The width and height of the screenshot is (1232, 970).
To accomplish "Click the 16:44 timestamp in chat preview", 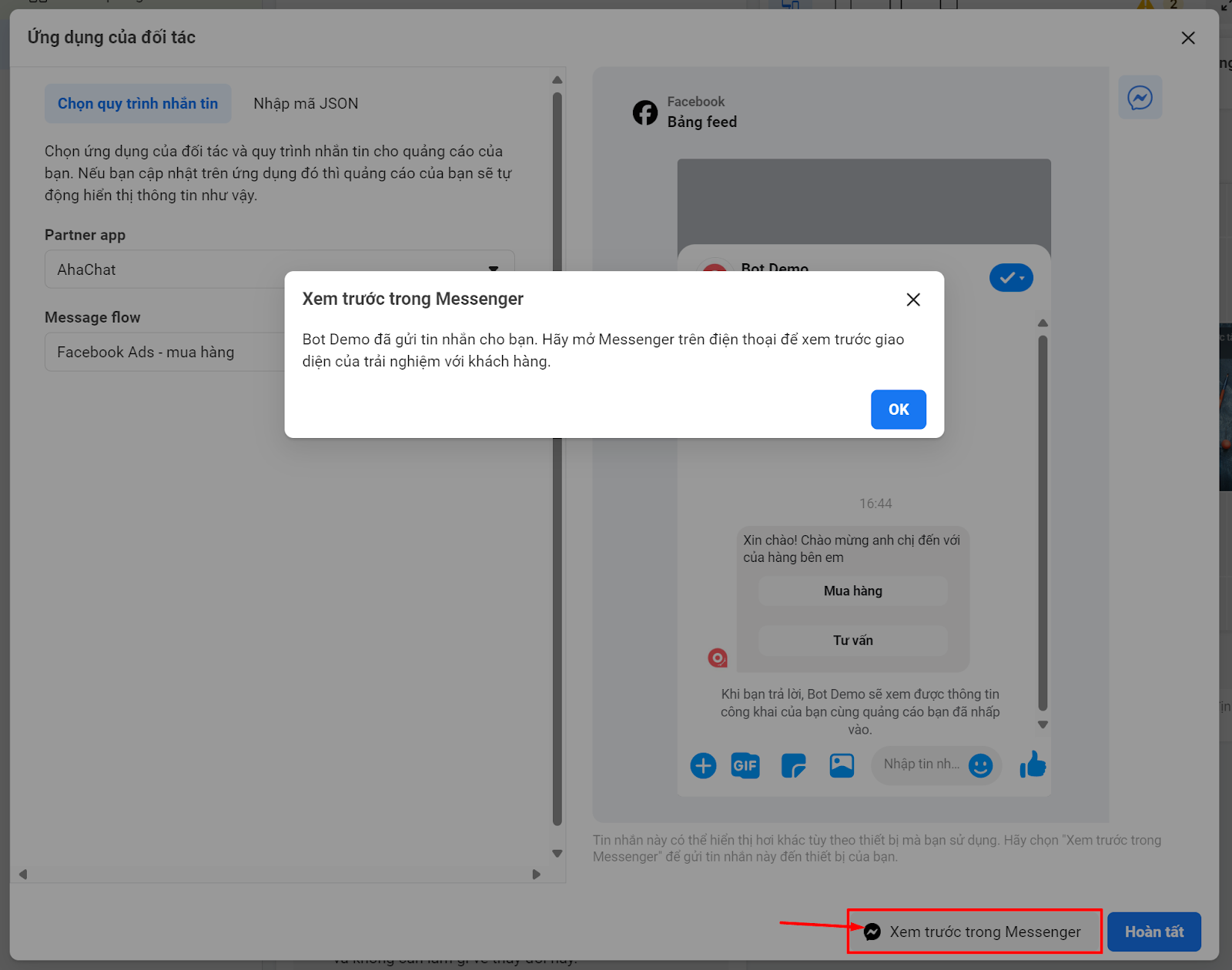I will tap(875, 503).
